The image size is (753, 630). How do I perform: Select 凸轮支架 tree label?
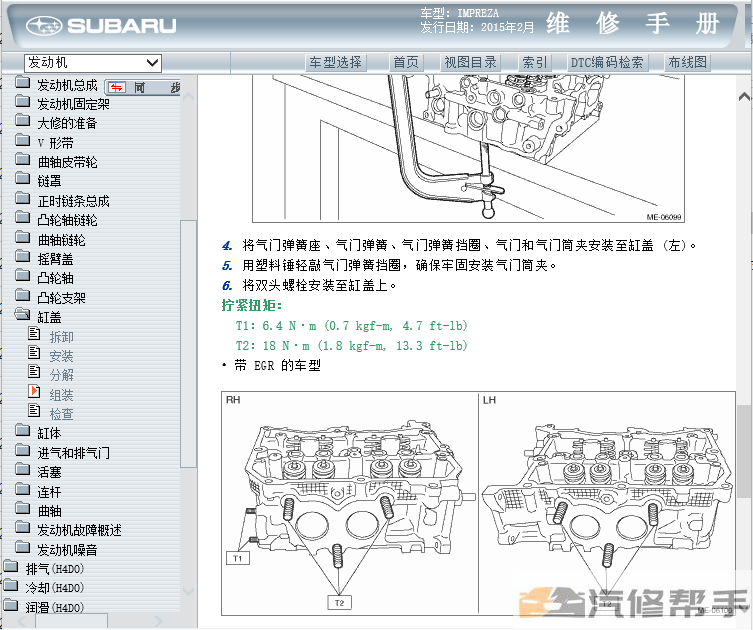[x=61, y=298]
